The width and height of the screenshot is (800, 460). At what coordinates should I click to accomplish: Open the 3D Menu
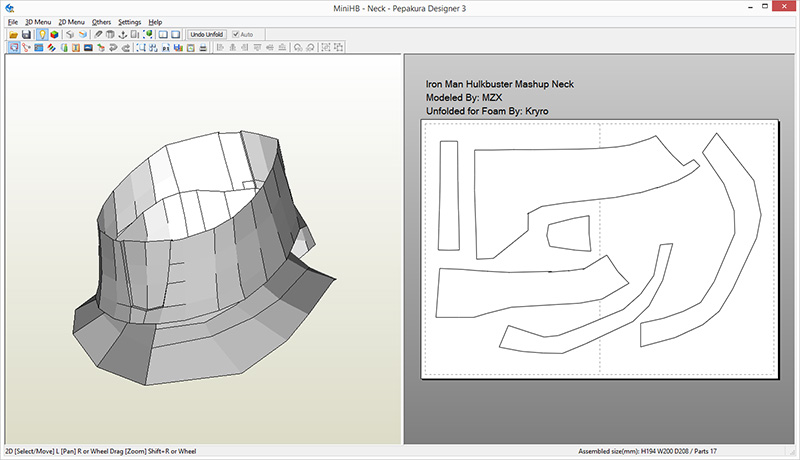point(38,22)
